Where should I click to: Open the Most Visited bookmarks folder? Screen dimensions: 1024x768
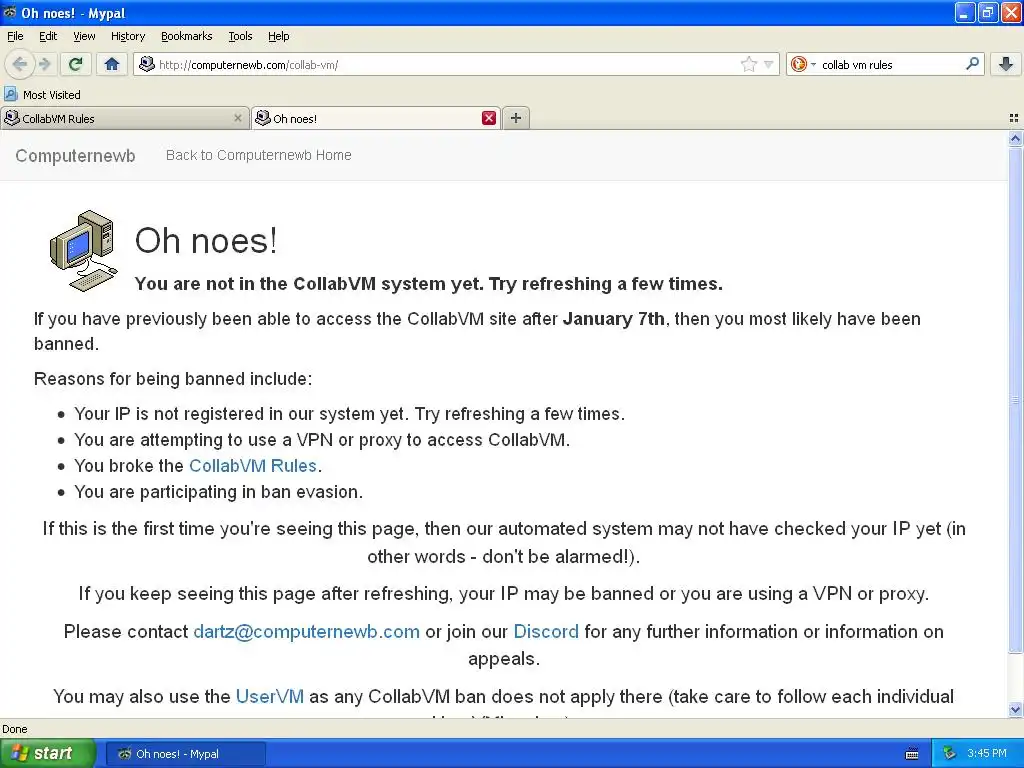[42, 95]
